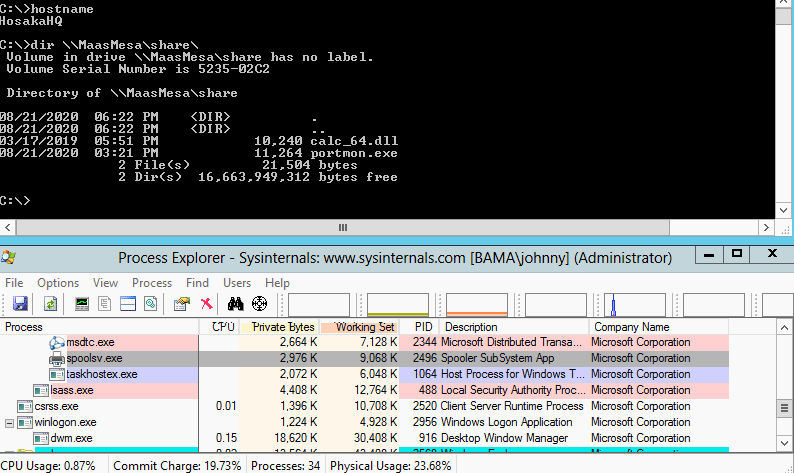Click the taskhostex.exe process icon
Viewport: 794px width, 473px height.
[57, 375]
